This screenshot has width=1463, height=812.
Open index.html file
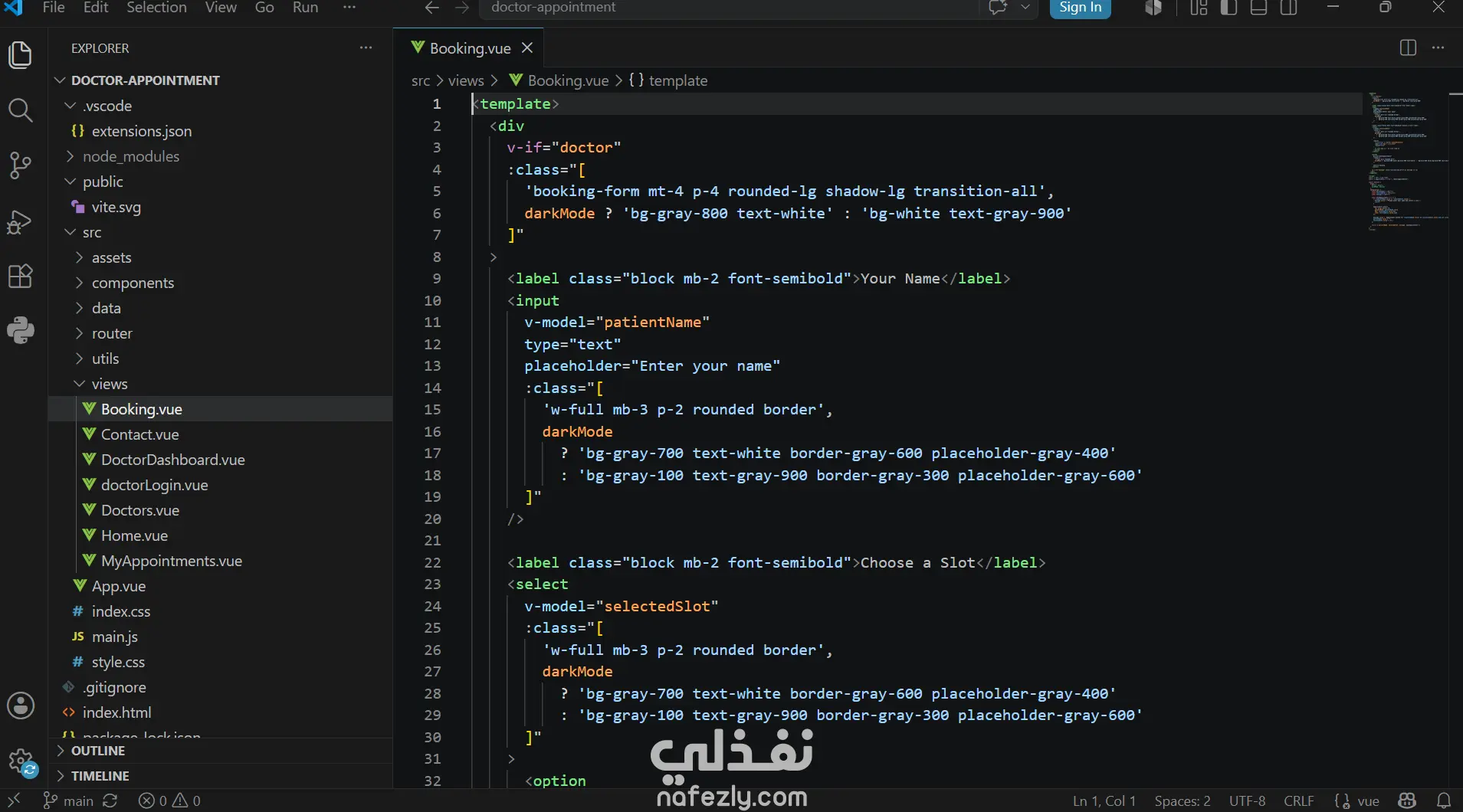tap(221, 712)
